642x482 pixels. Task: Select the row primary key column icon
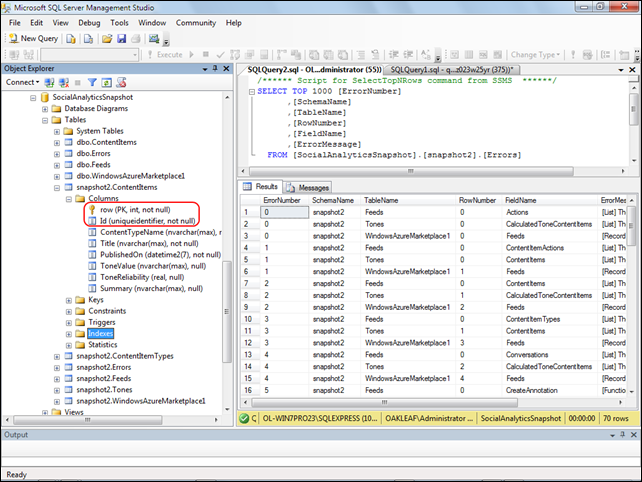[91, 208]
